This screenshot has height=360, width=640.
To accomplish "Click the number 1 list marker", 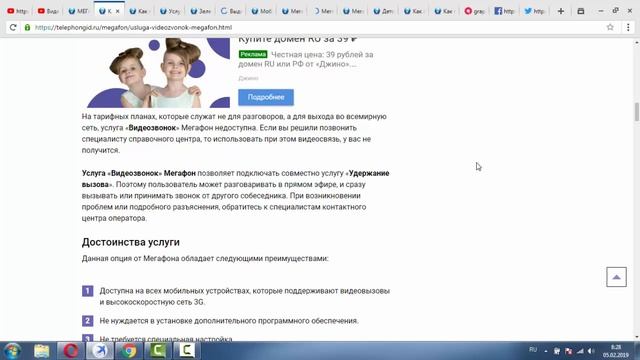I will pos(87,291).
